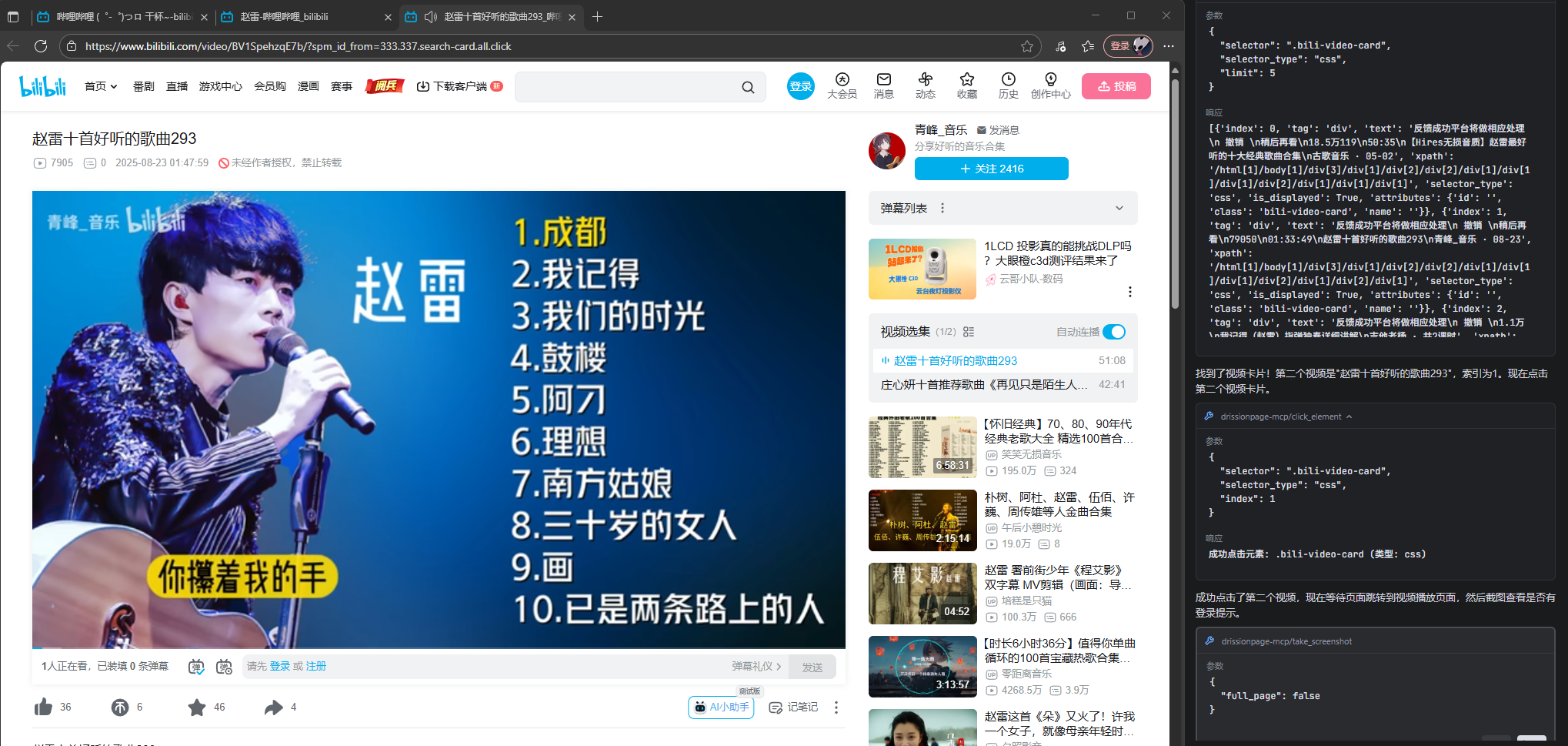Click the 历史 history icon
This screenshot has height=746, width=1568.
tap(1008, 85)
